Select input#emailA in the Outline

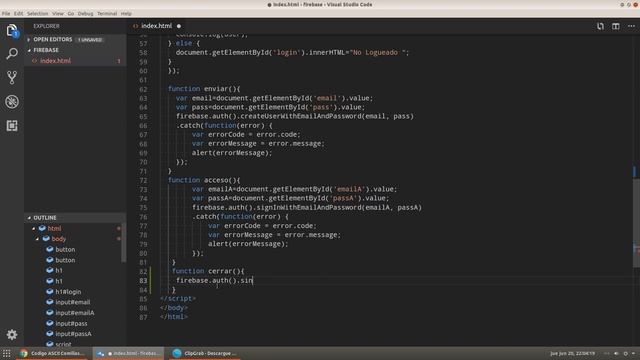pos(75,313)
